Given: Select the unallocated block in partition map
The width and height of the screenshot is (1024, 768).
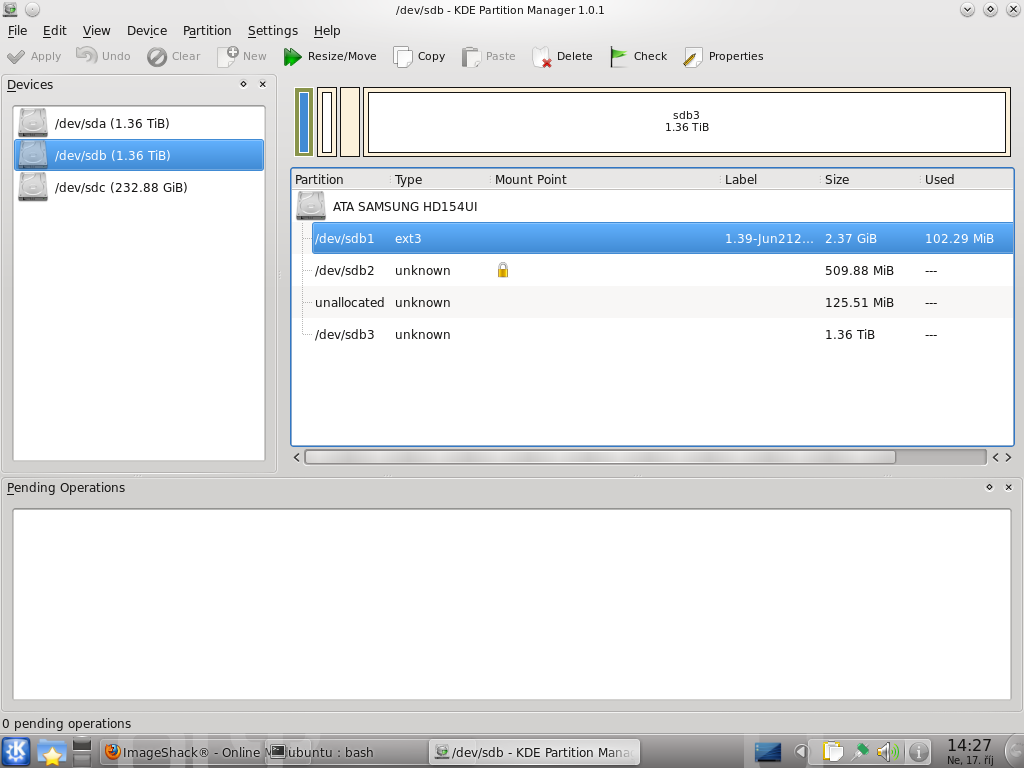Looking at the screenshot, I should 350,122.
